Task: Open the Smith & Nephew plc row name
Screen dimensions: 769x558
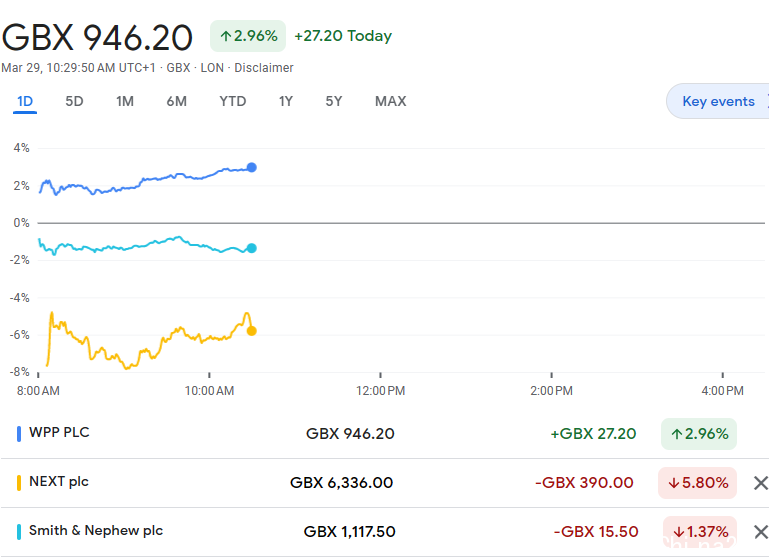Action: [96, 531]
